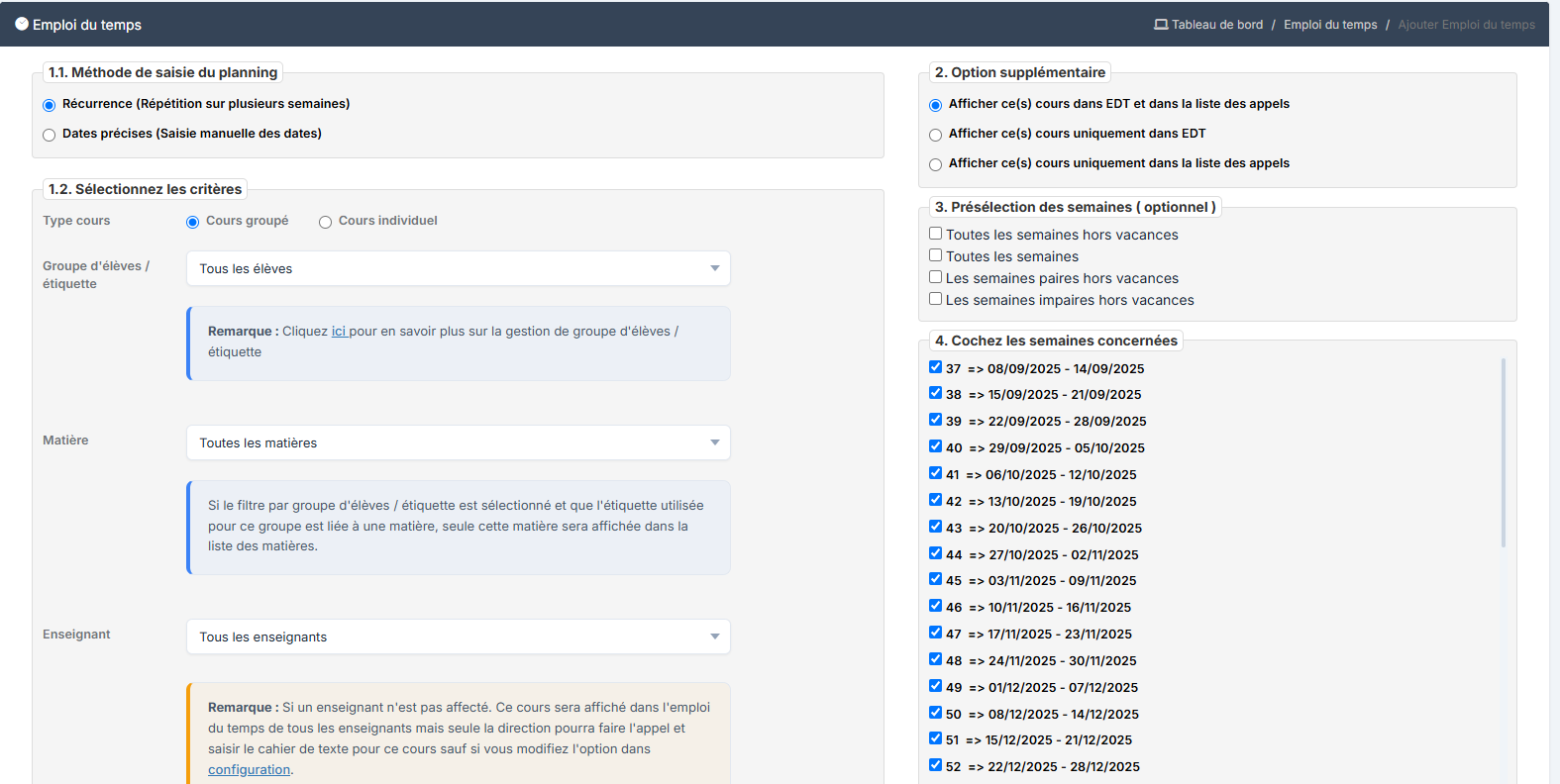Uncheck week 47 (17/11/2025 - 23/11/2025)

coord(935,633)
